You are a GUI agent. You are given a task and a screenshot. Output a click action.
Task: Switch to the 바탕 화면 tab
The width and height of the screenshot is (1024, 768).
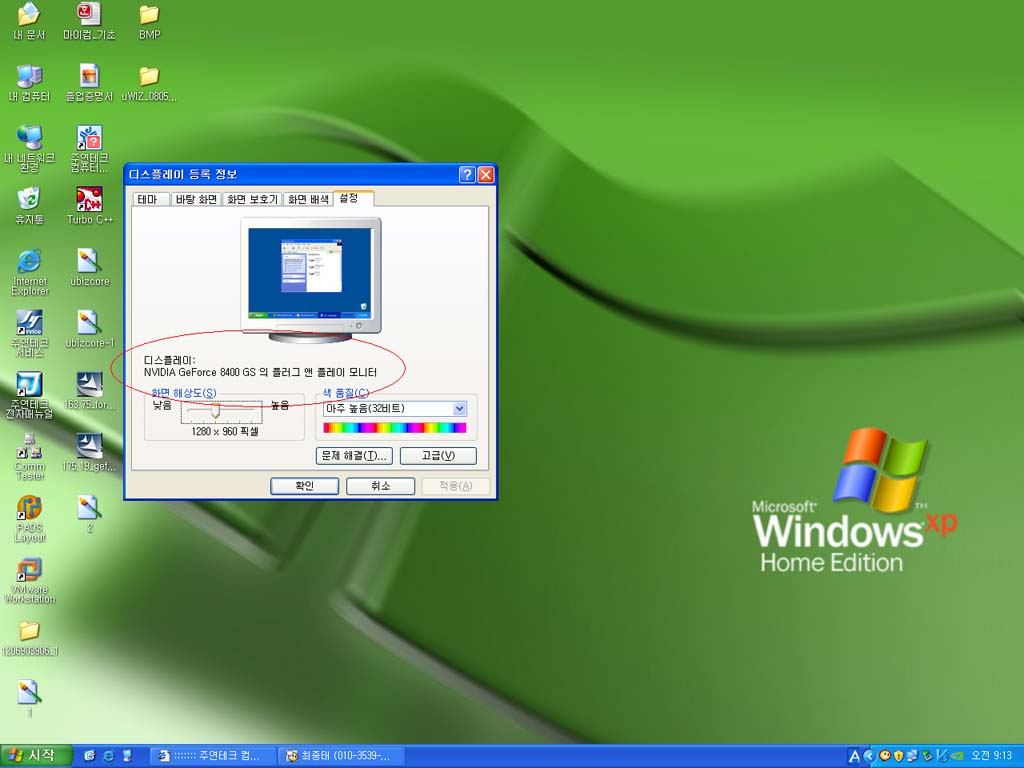[196, 199]
